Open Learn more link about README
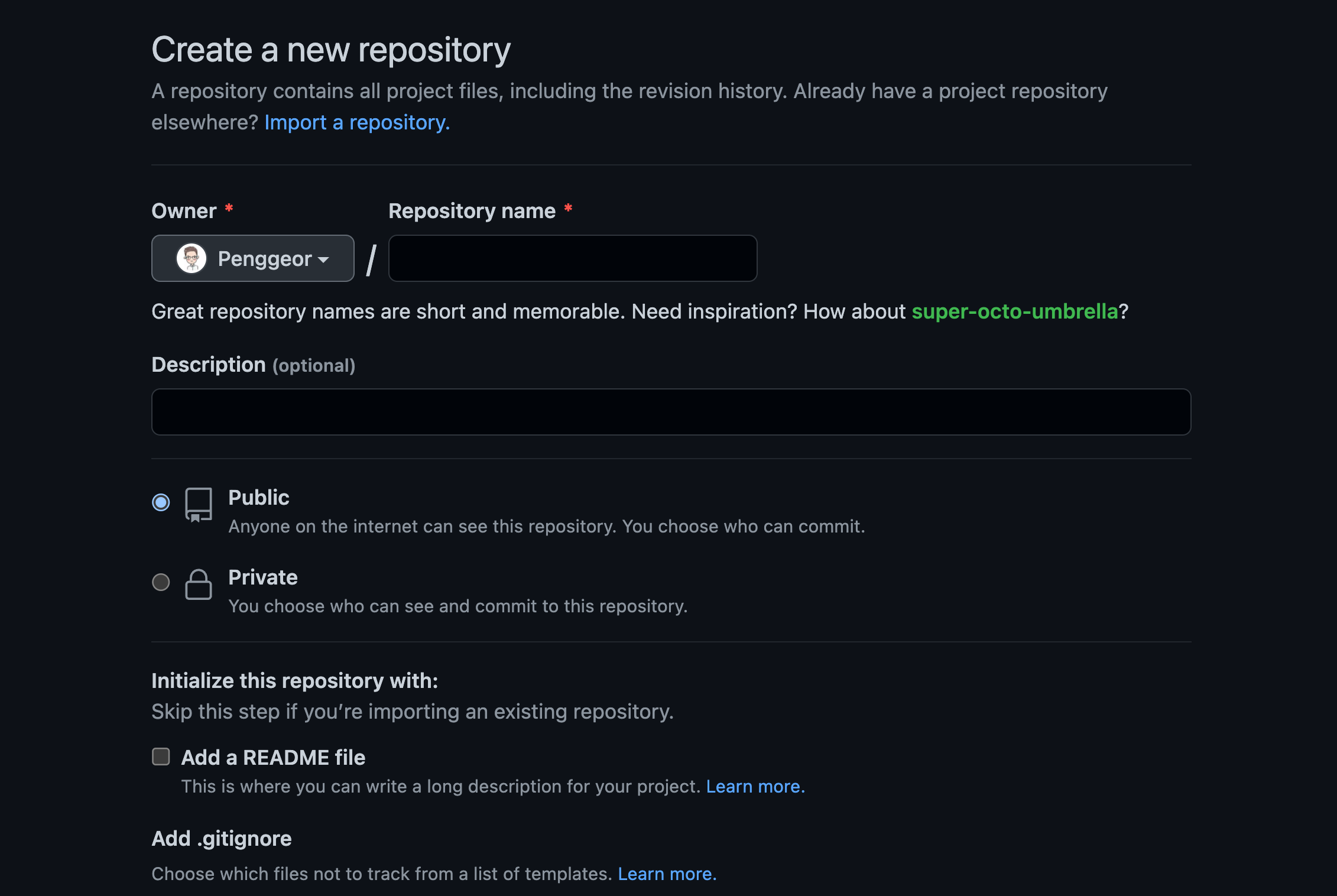This screenshot has width=1337, height=896. point(755,787)
